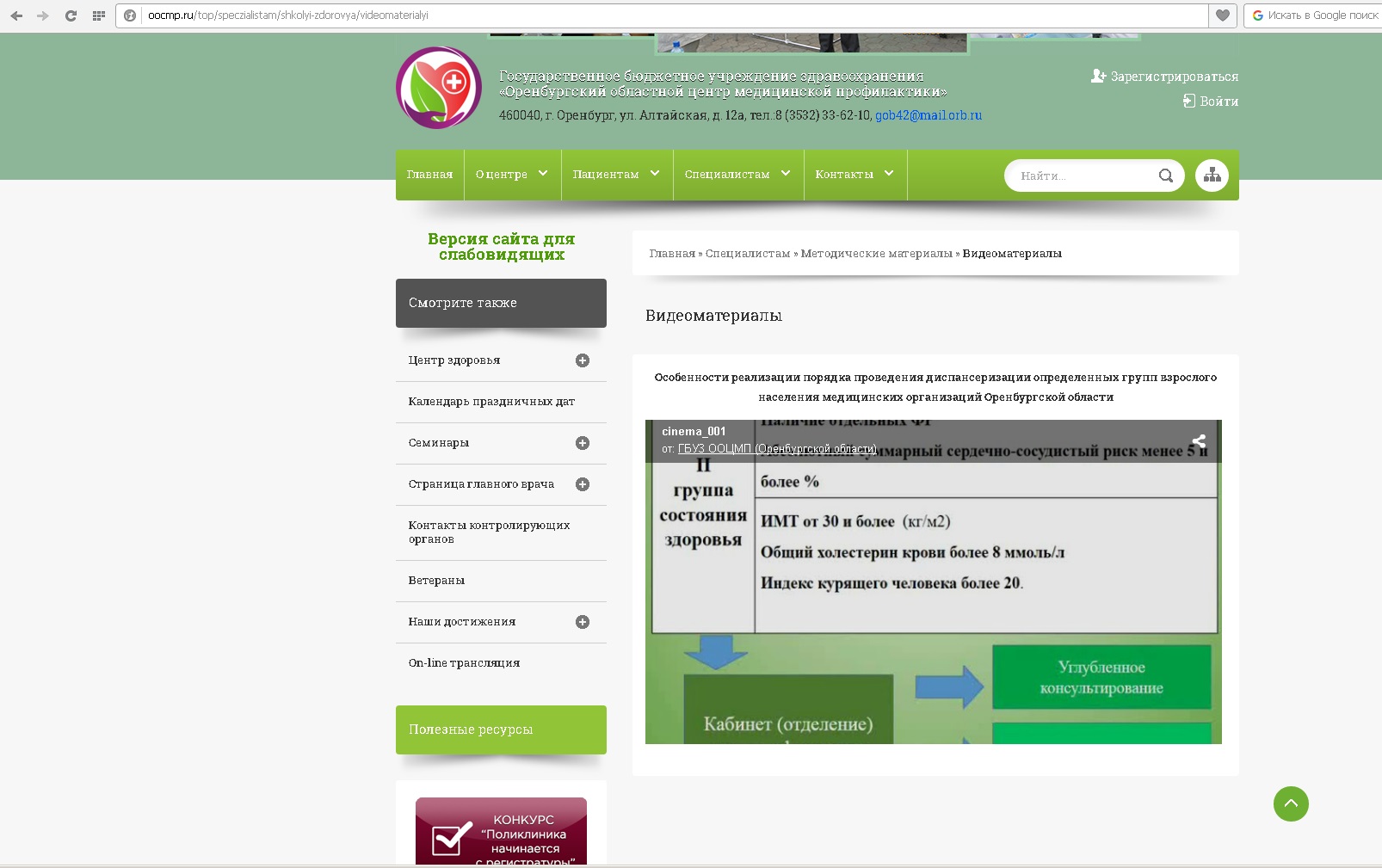This screenshot has height=868, width=1382.
Task: Select Контакты in the navigation
Action: click(x=844, y=175)
